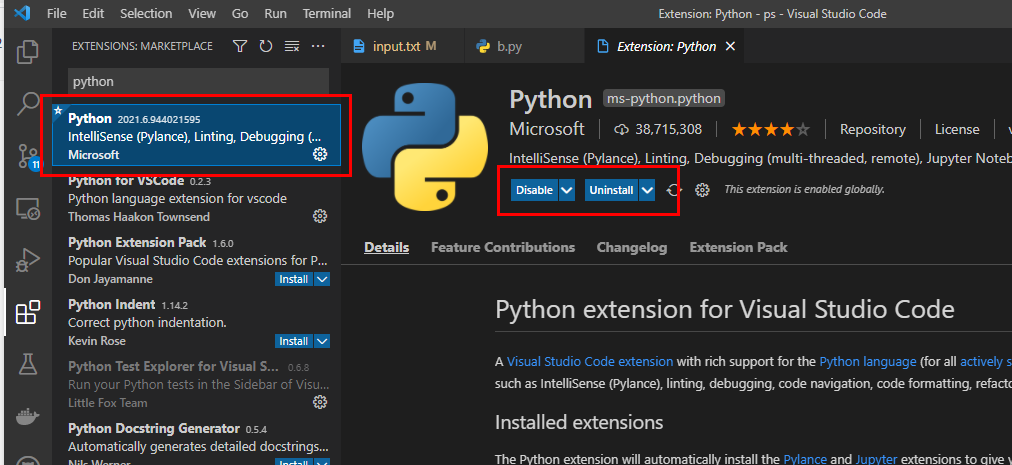Click the ms-python.python identifier badge

664,99
